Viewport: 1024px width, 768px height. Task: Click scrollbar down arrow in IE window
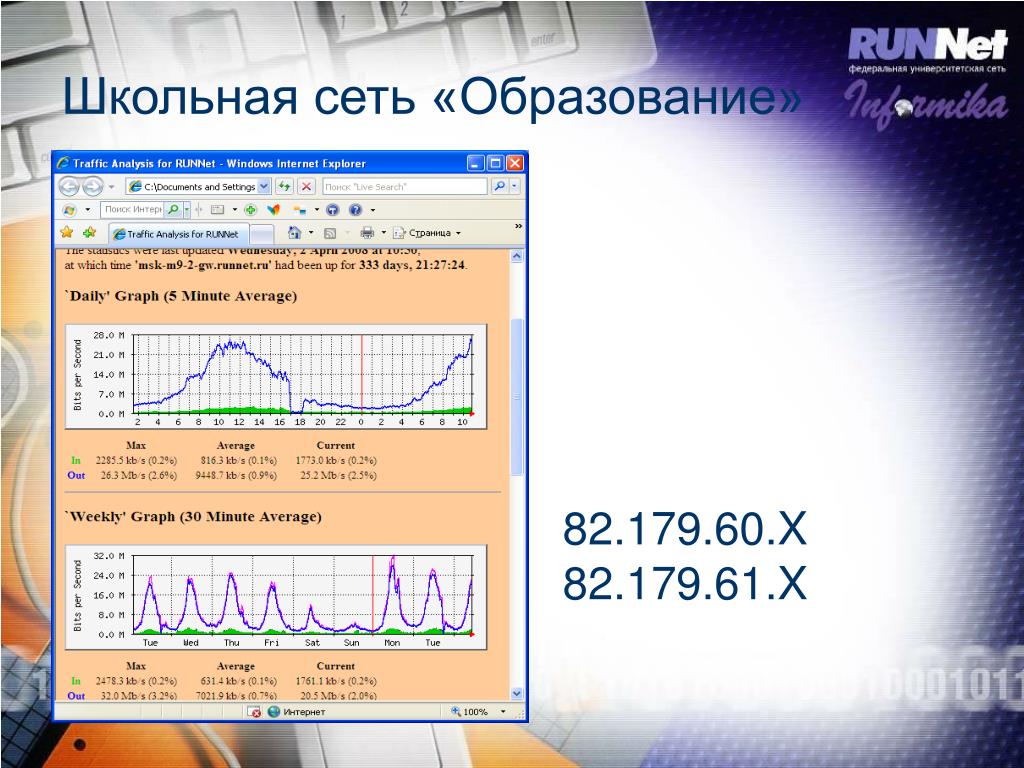(x=517, y=694)
